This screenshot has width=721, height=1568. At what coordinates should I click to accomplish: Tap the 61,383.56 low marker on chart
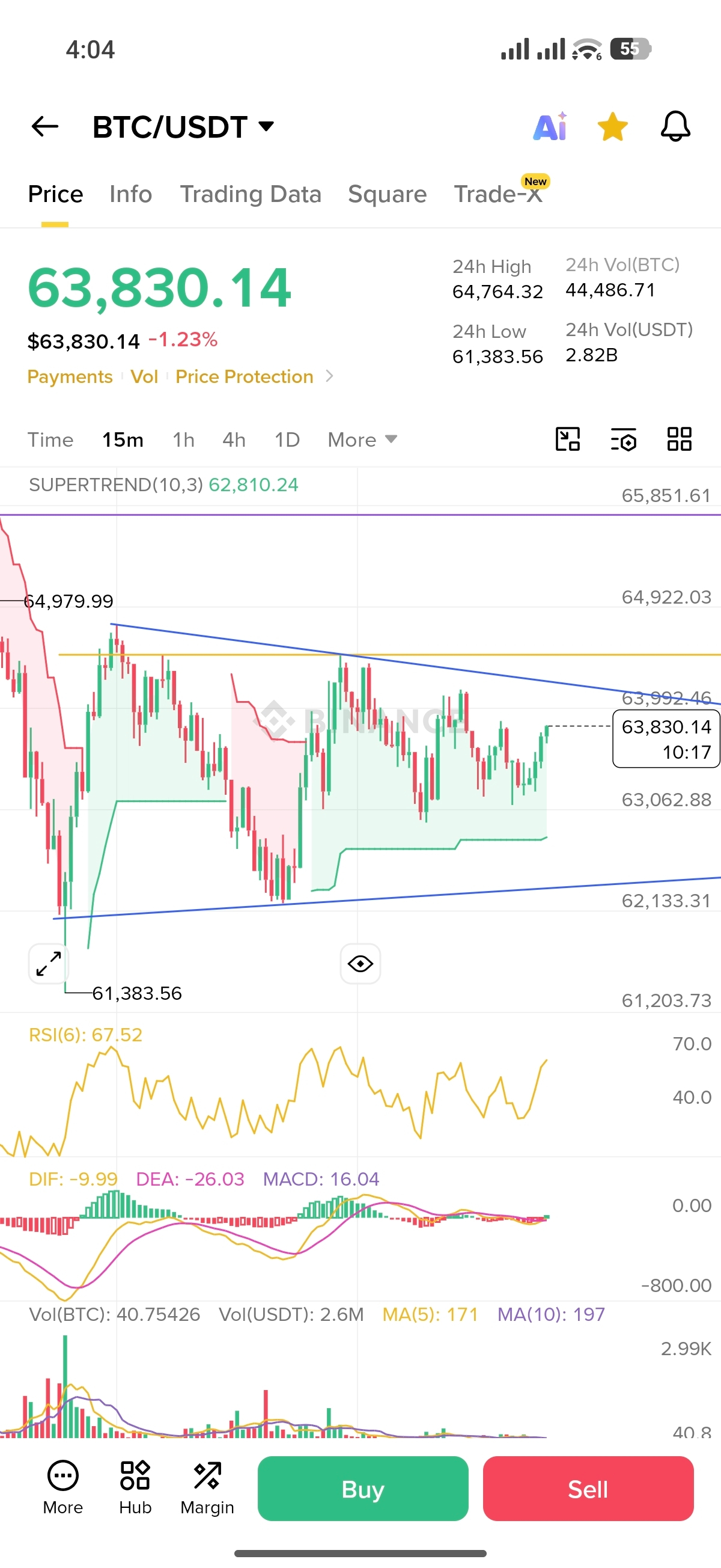[137, 993]
